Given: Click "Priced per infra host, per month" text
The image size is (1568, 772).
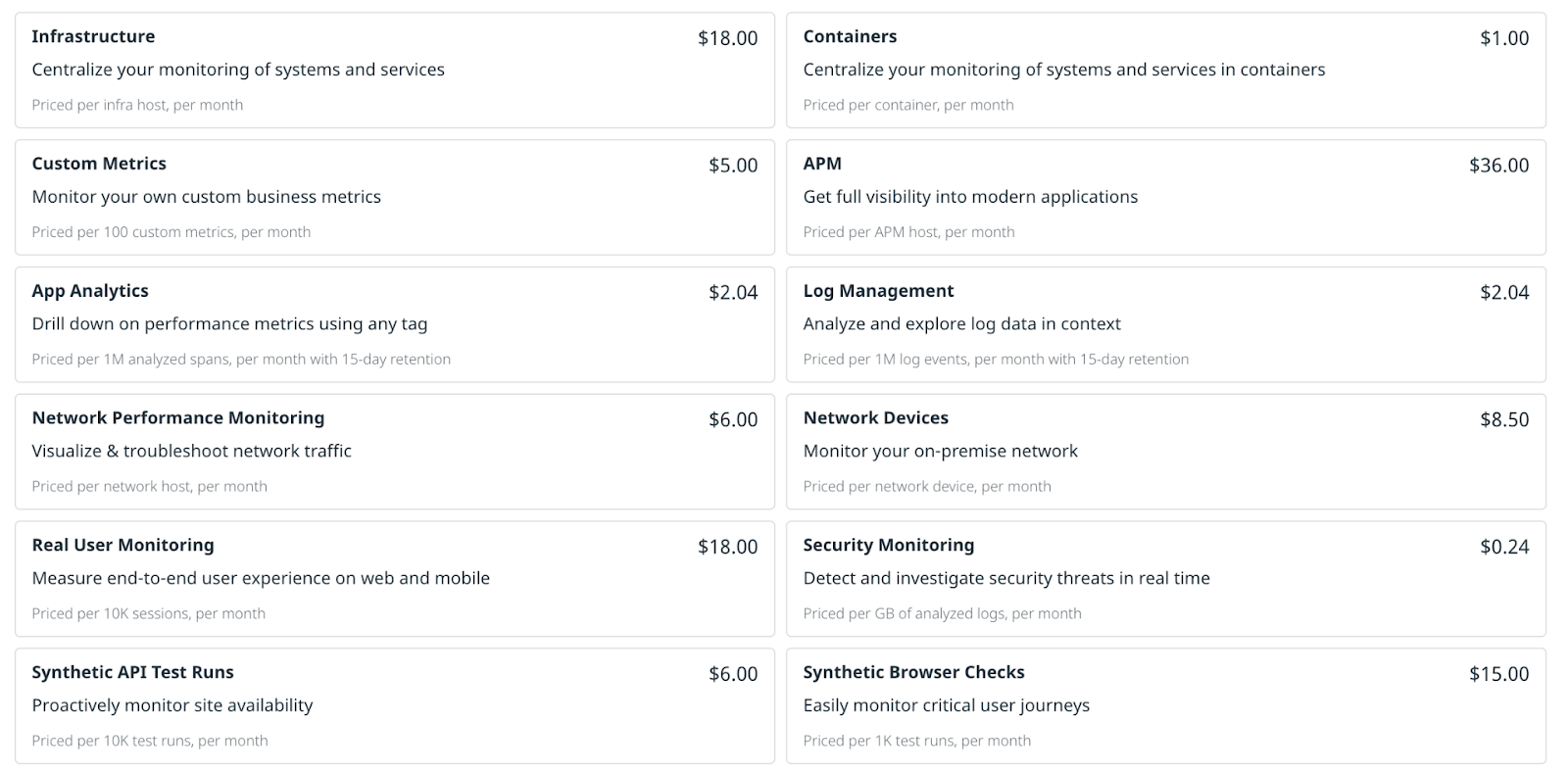Looking at the screenshot, I should point(137,106).
